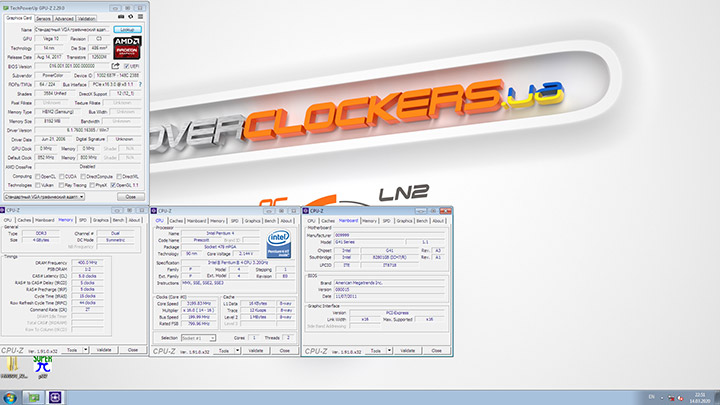This screenshot has width=720, height=405.
Task: Toggle the DirectML checkbox
Action: pyautogui.click(x=119, y=176)
